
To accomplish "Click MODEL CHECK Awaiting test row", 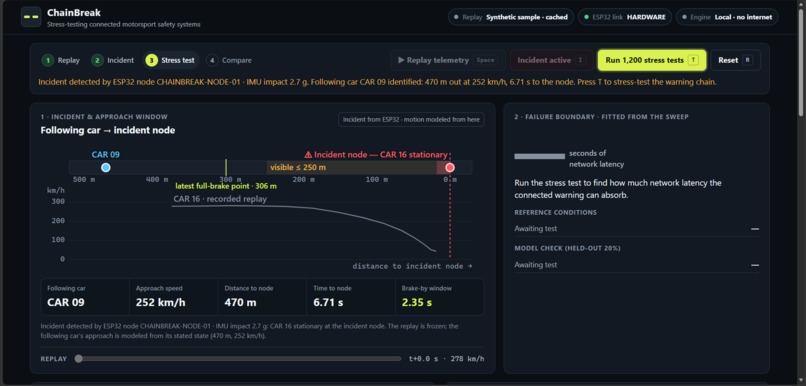I will point(636,265).
